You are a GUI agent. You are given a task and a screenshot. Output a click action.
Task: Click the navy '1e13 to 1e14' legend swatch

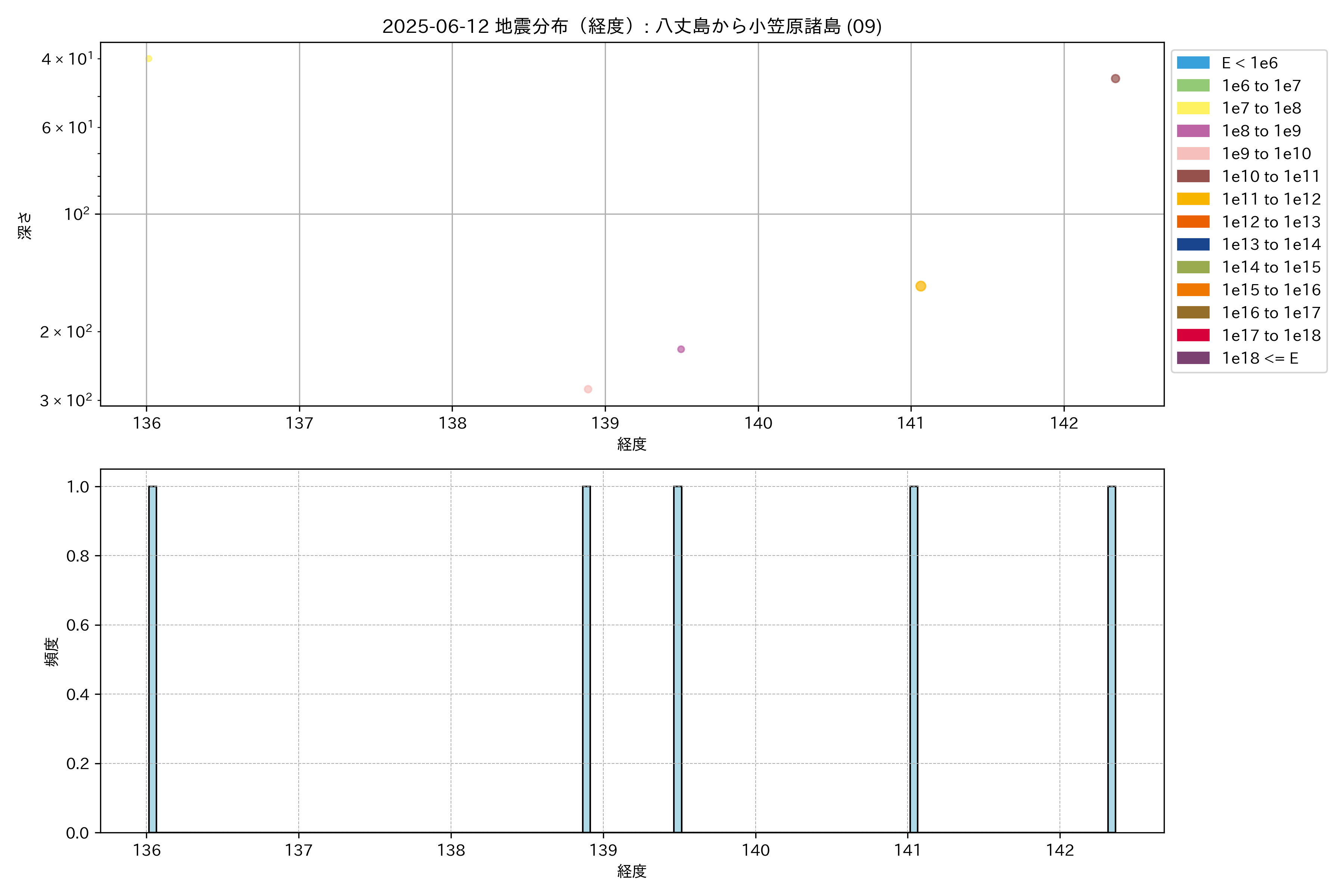[x=1193, y=245]
